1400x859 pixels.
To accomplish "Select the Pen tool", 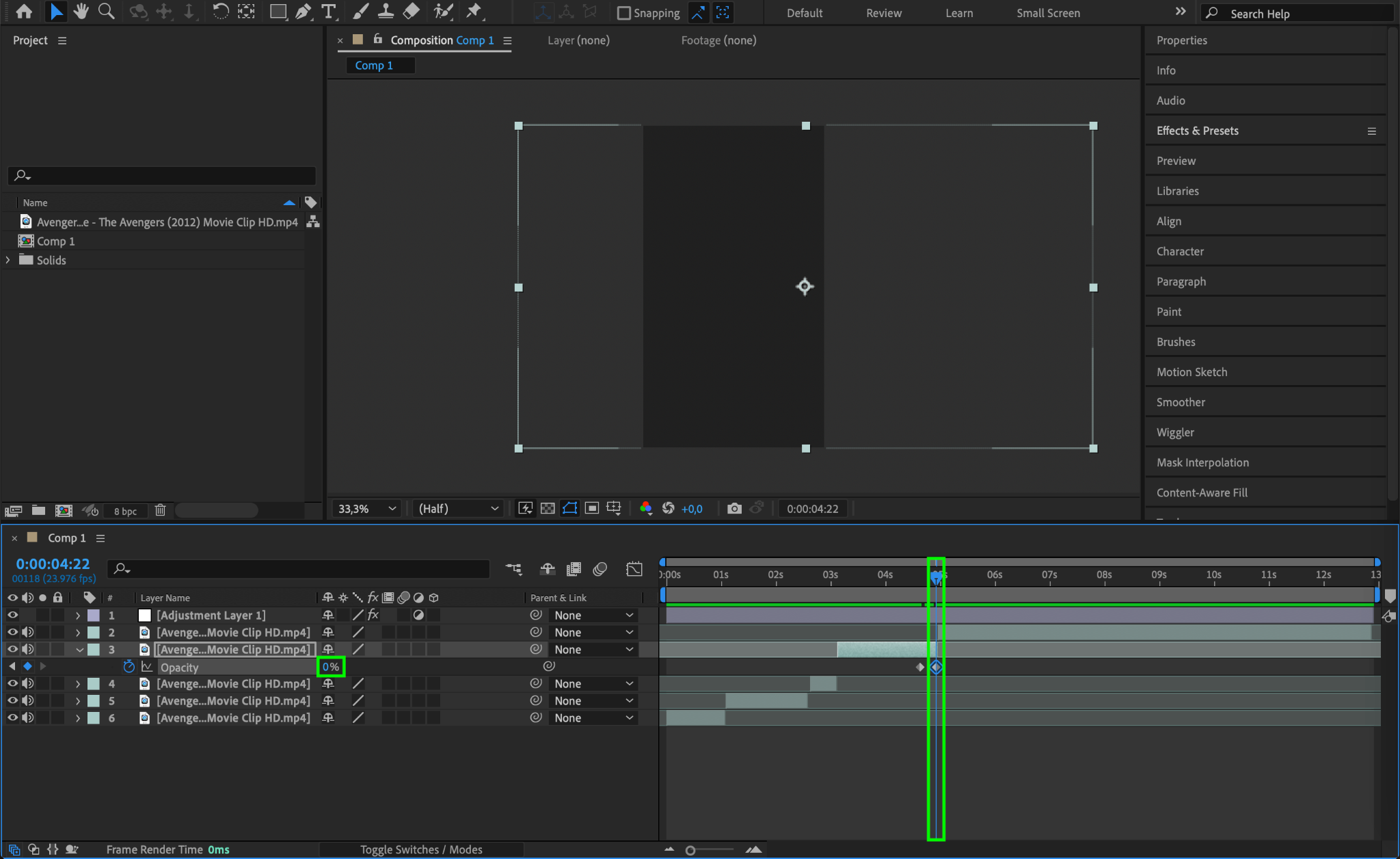I will [303, 12].
